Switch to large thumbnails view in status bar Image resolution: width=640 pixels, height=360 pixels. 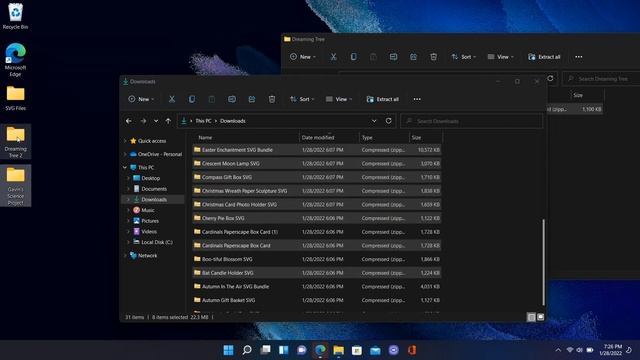click(540, 317)
